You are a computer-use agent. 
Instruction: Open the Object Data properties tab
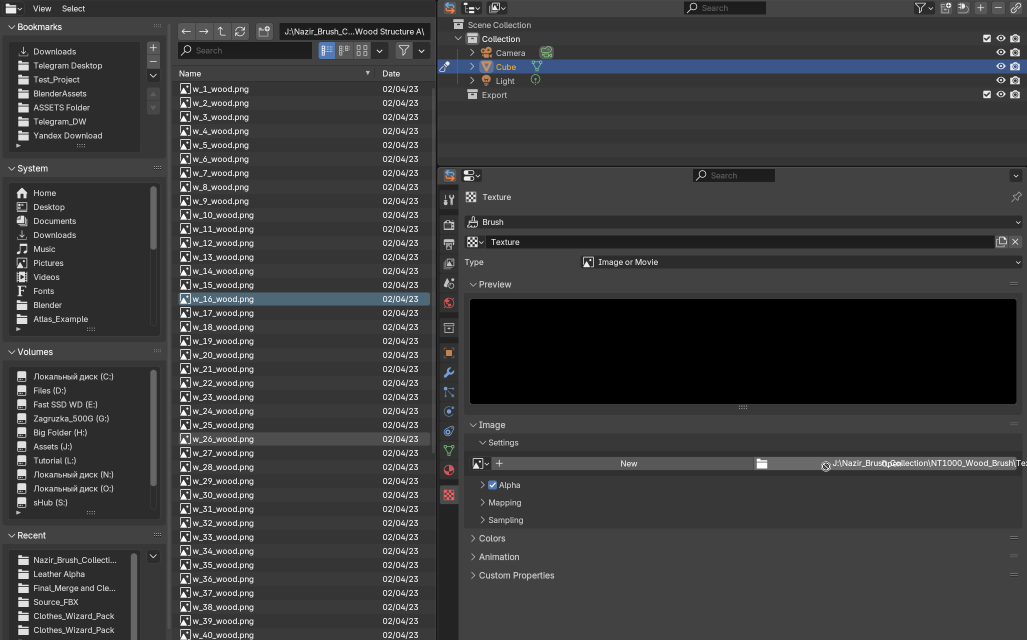tap(449, 451)
